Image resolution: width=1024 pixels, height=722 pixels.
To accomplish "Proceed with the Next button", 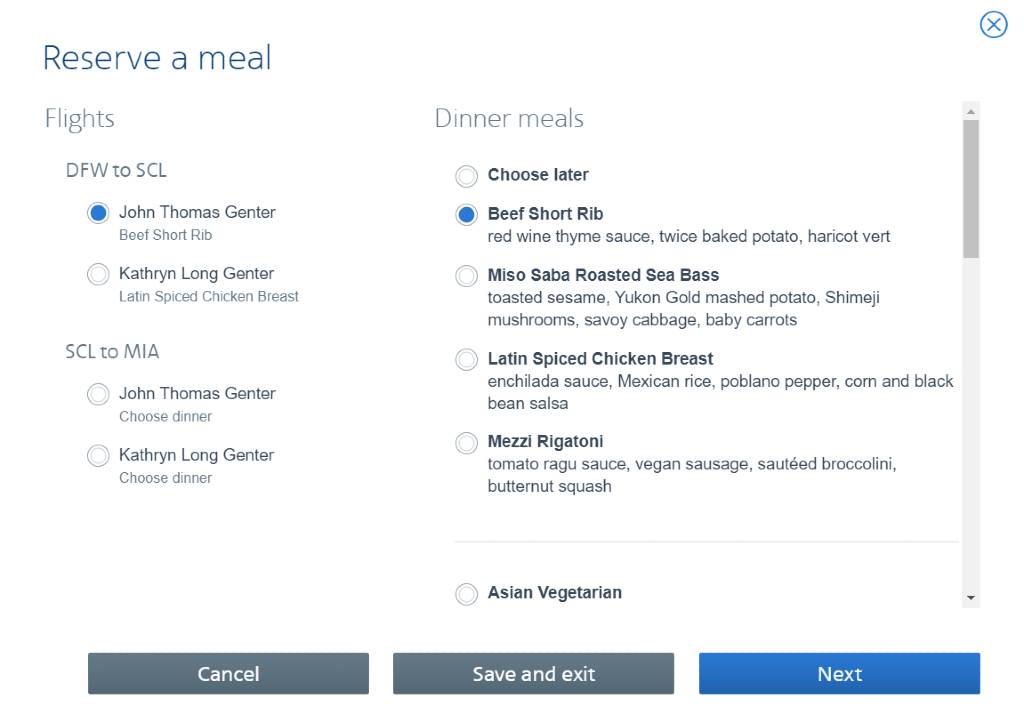I will [x=839, y=673].
